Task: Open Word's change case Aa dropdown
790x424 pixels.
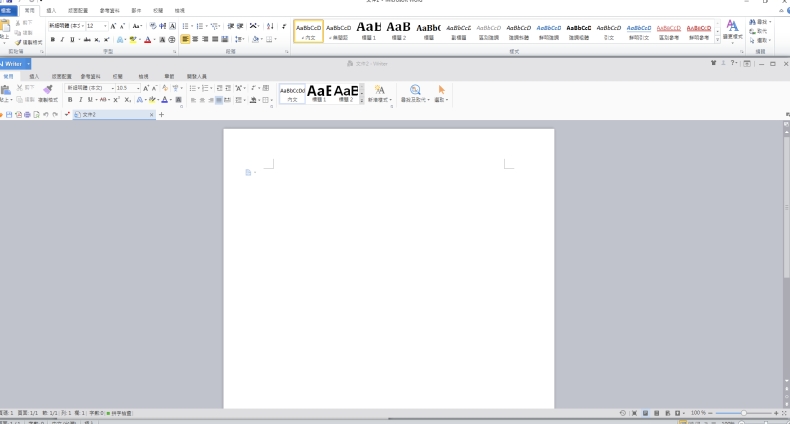Action: click(137, 26)
